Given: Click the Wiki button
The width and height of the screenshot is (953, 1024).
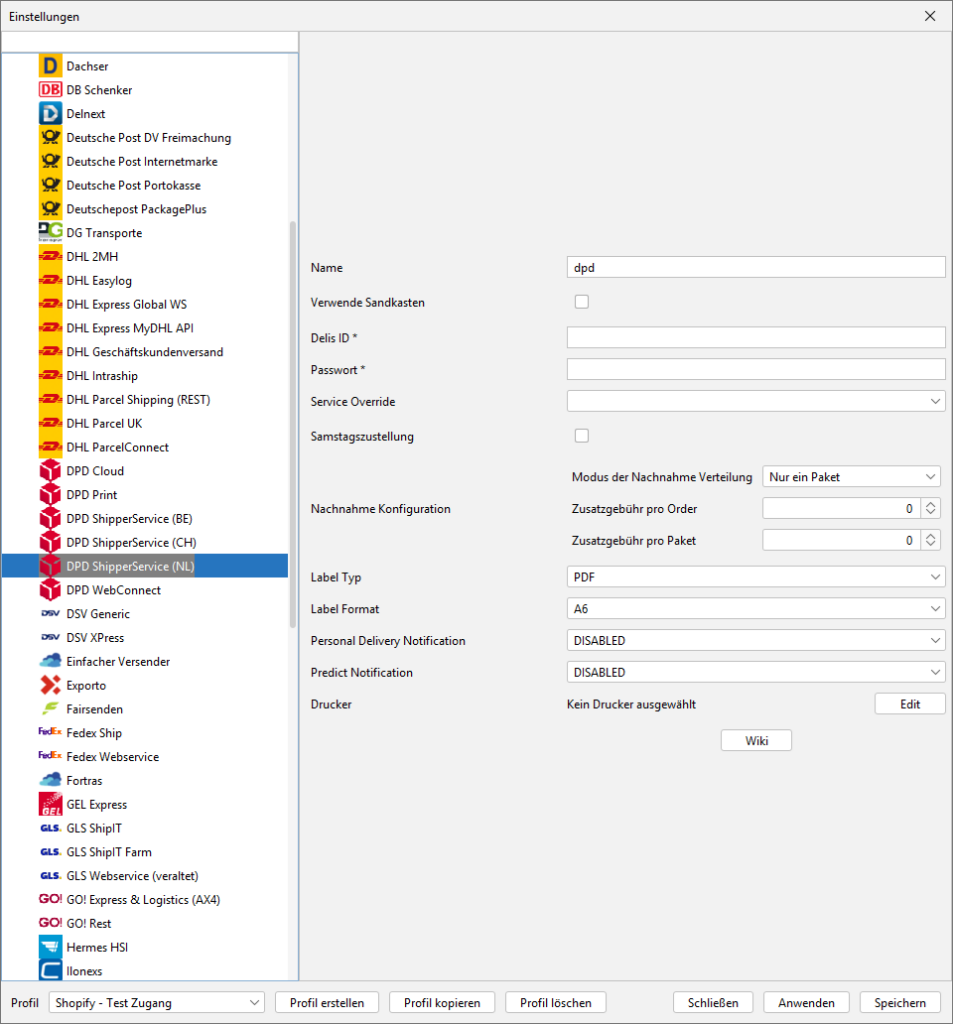Looking at the screenshot, I should point(756,740).
